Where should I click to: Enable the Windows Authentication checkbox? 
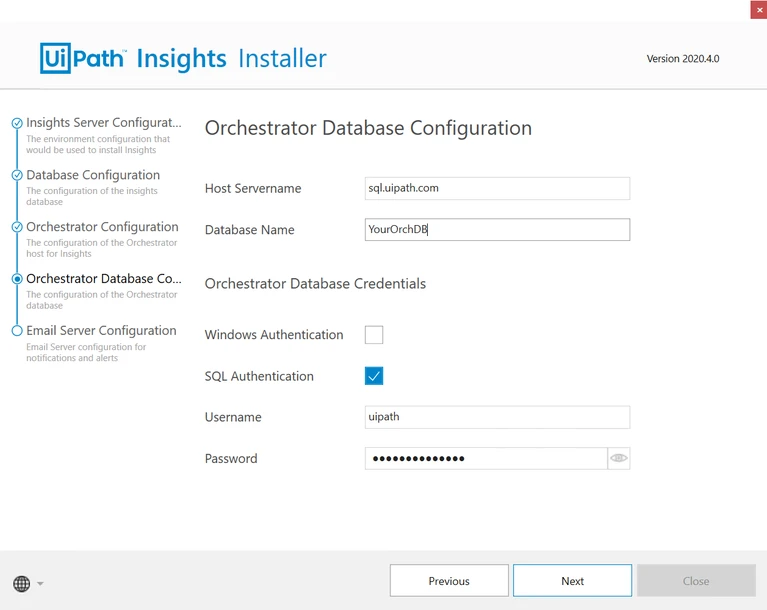click(x=374, y=335)
